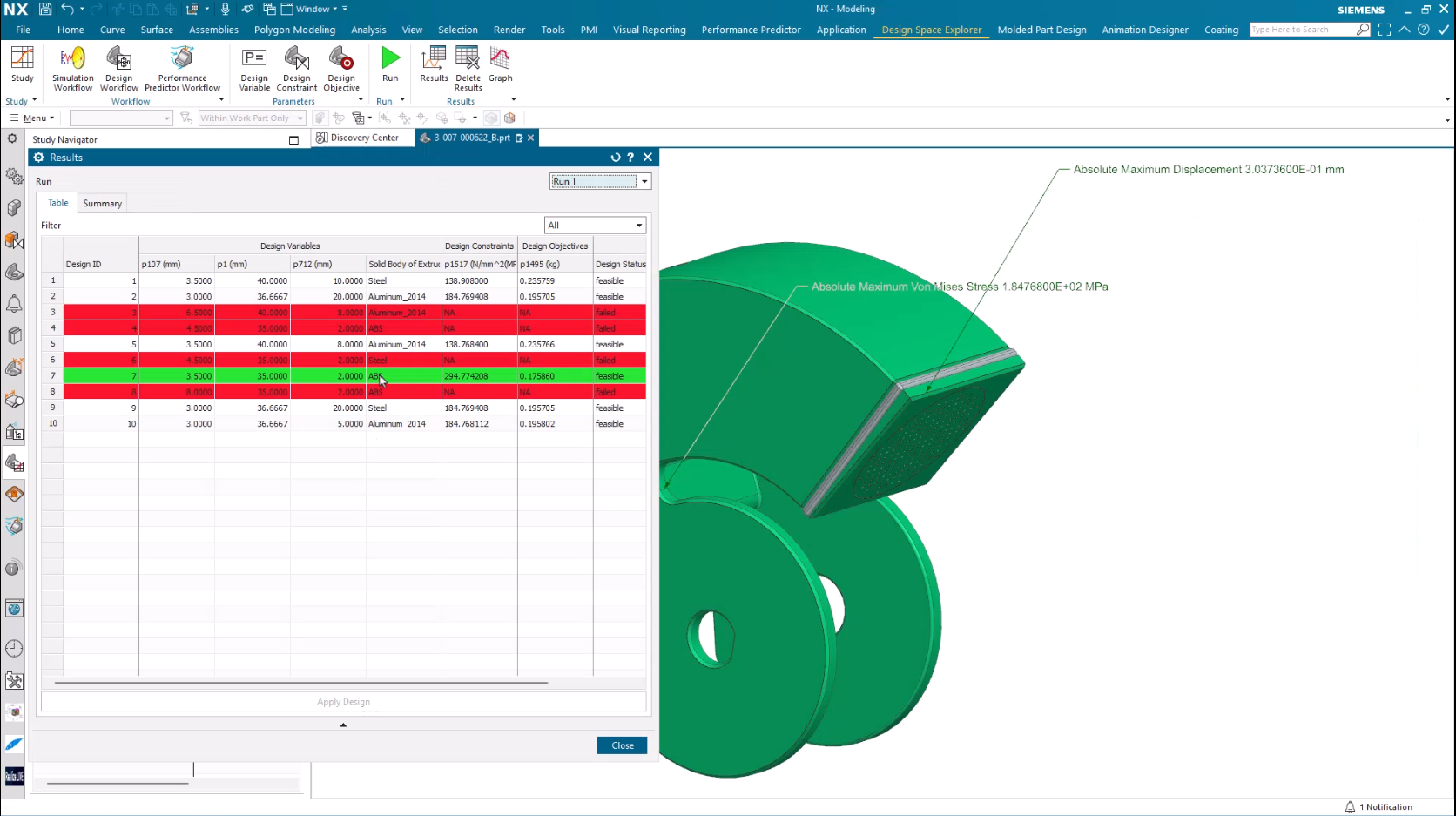
Task: Expand the Run 1 dropdown
Action: 644,181
